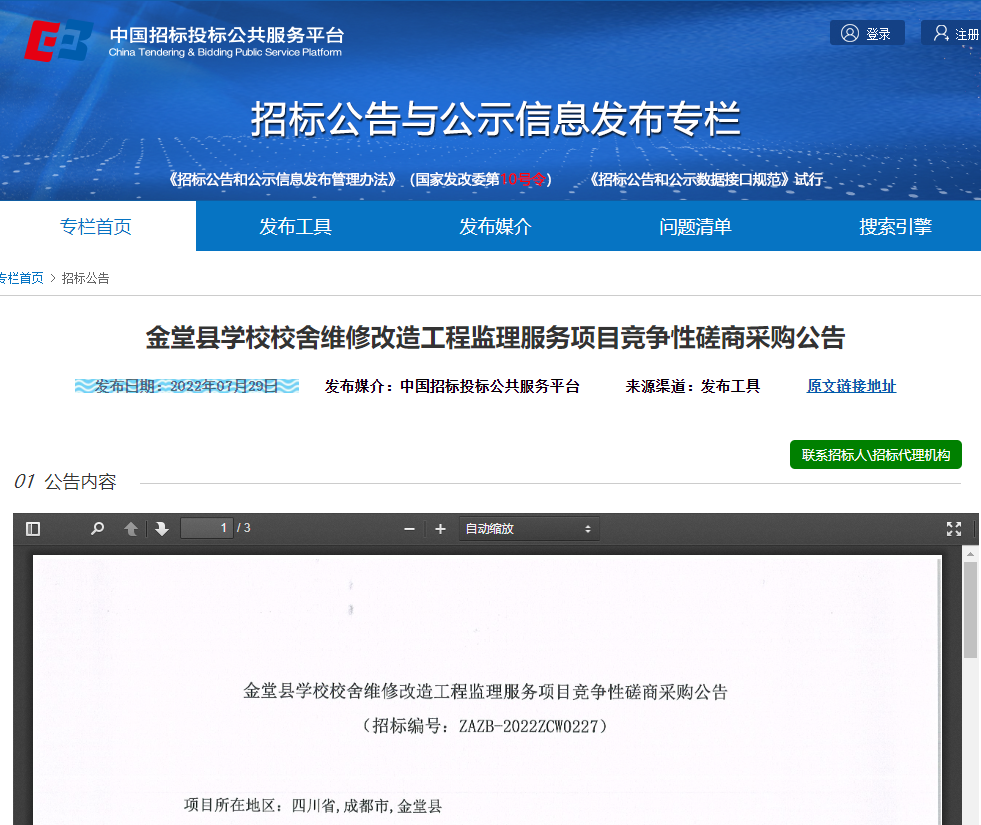Open the 自动缩放 zoom dropdown

[x=529, y=529]
